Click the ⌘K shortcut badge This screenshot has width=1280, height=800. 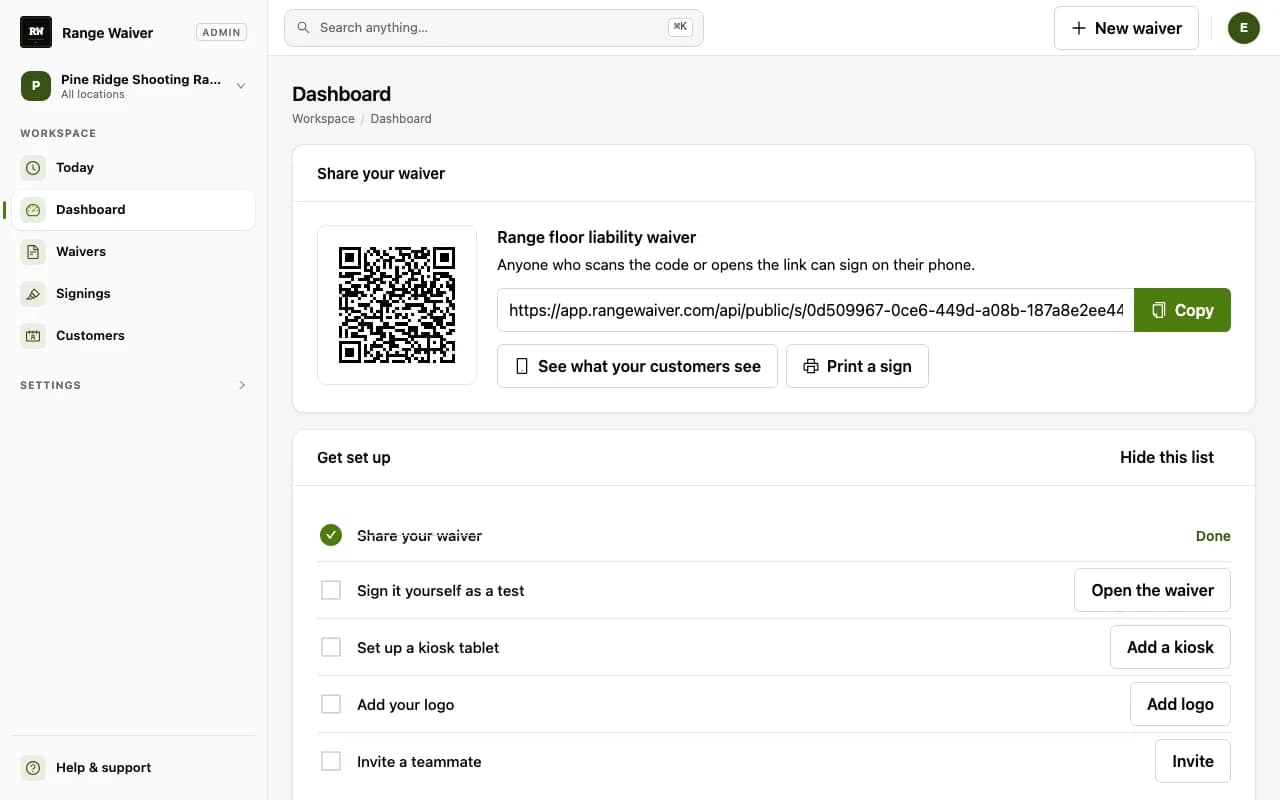(x=680, y=27)
